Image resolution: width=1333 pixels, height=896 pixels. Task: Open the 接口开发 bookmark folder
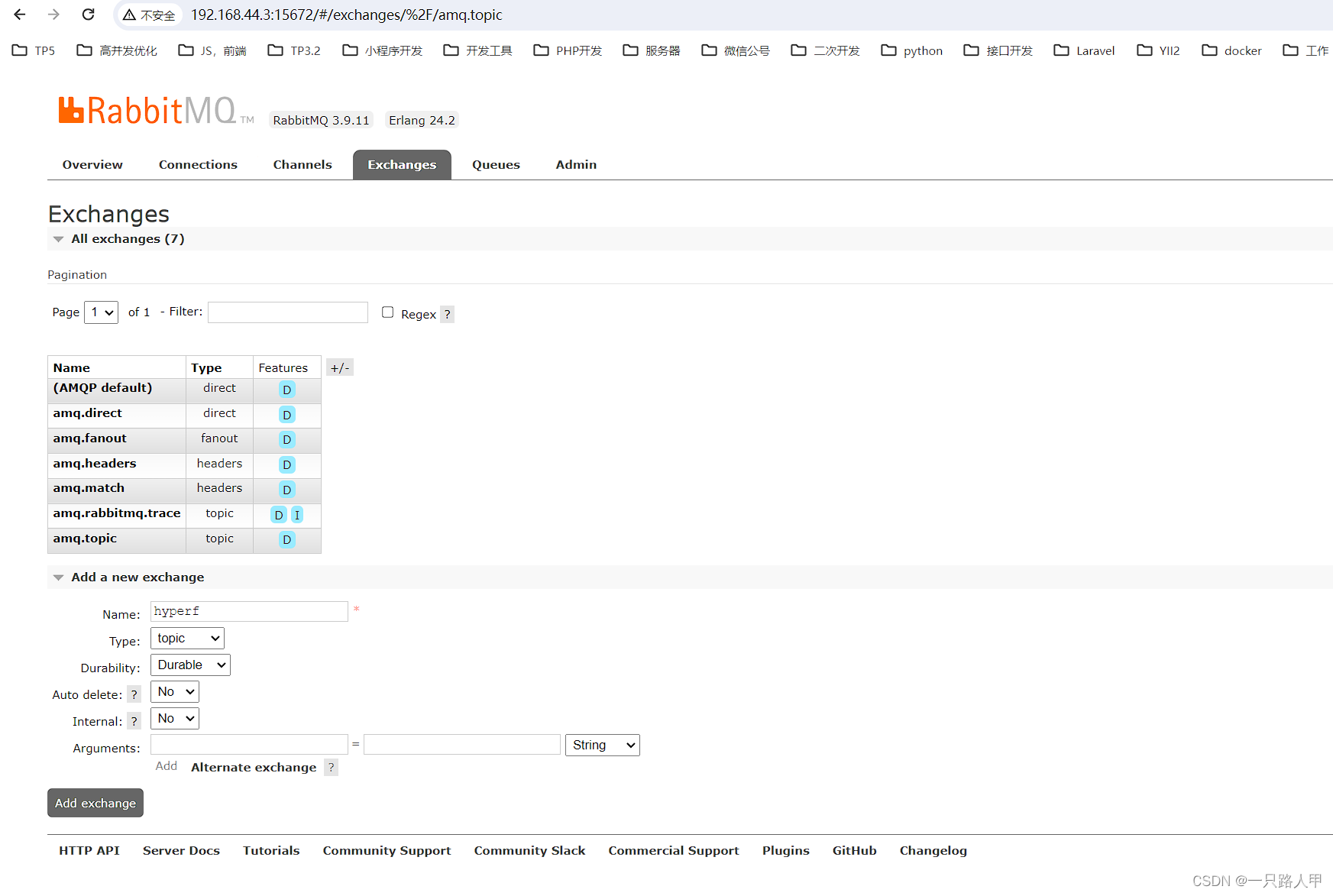tap(998, 50)
